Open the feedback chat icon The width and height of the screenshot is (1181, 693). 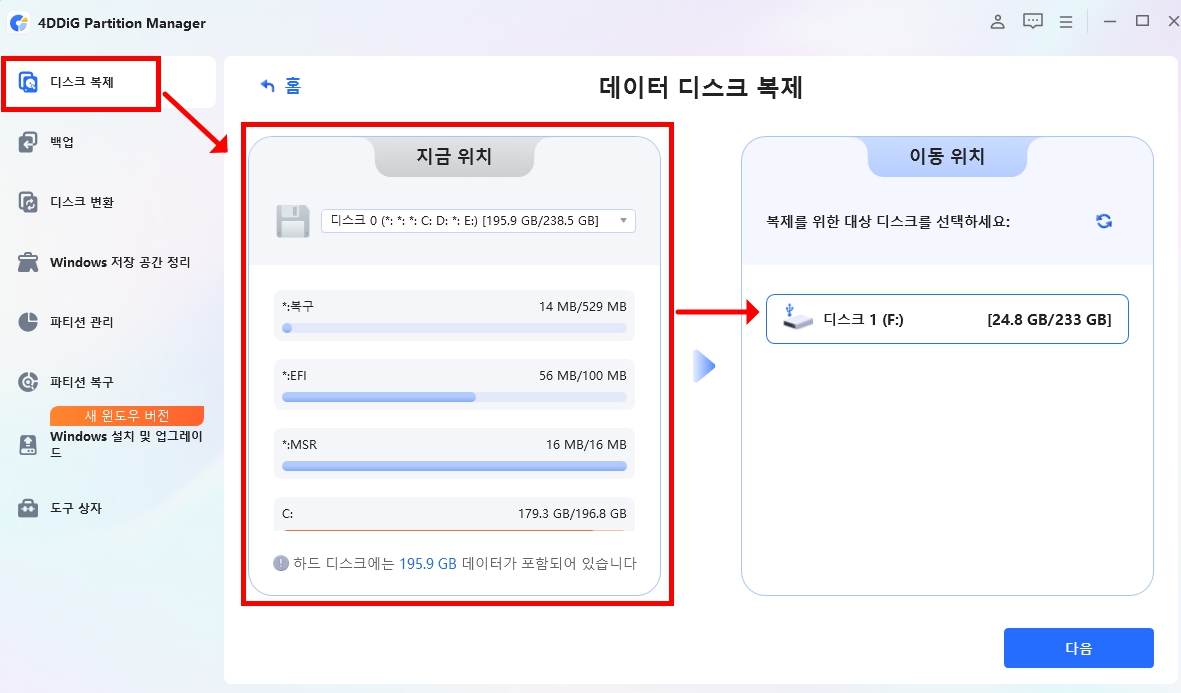(1033, 22)
